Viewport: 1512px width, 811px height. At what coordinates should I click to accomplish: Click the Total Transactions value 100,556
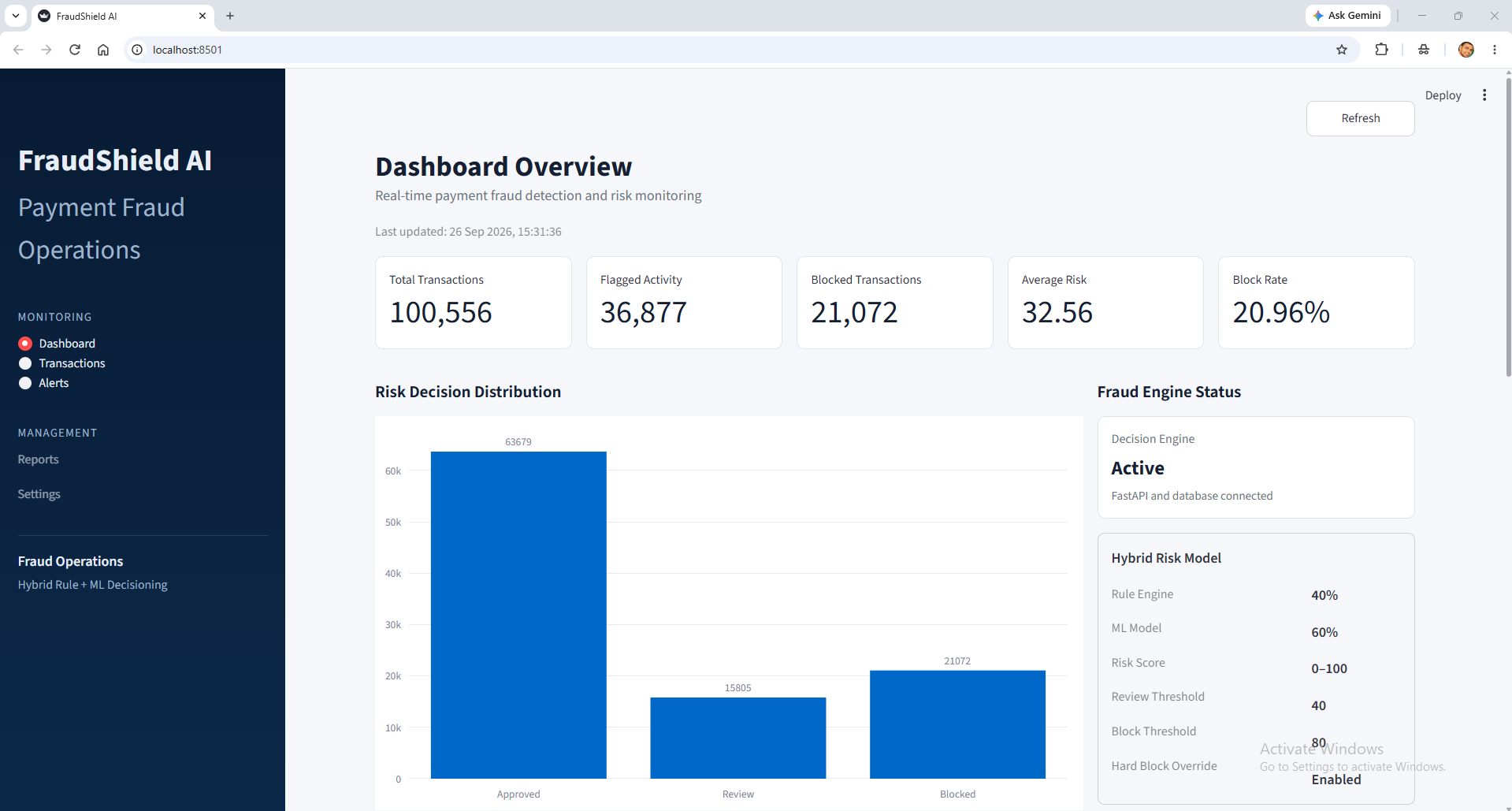click(440, 313)
